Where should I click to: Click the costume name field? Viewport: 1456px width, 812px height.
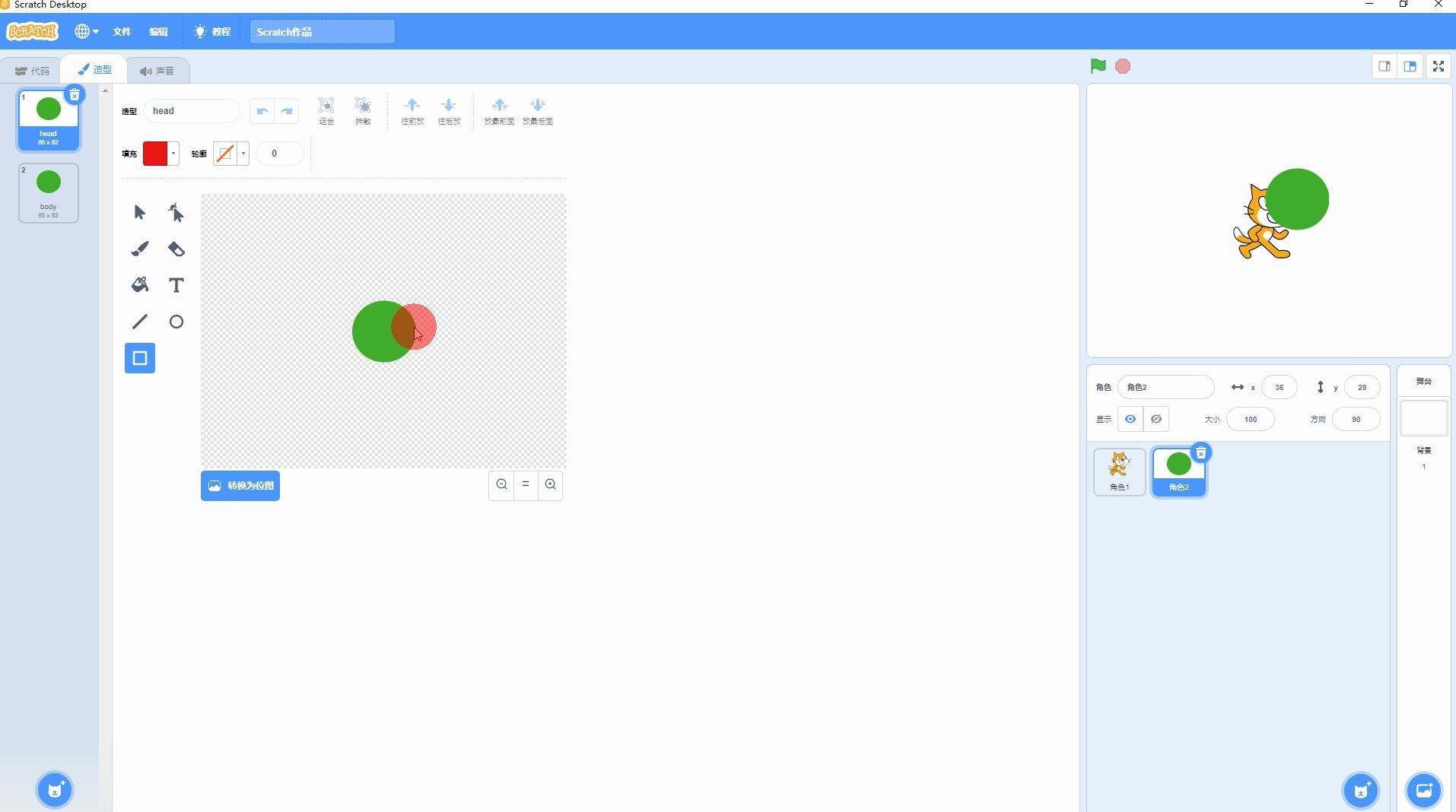pyautogui.click(x=192, y=111)
